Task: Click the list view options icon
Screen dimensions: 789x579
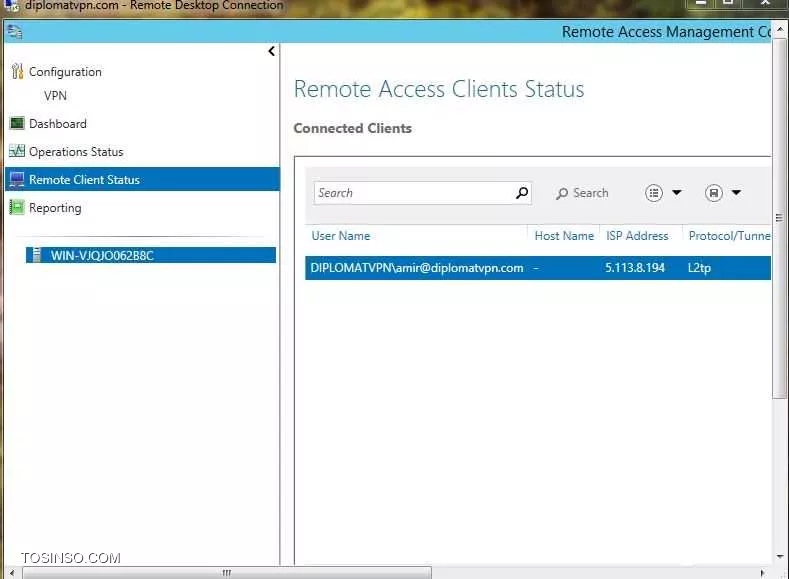Action: [x=654, y=193]
